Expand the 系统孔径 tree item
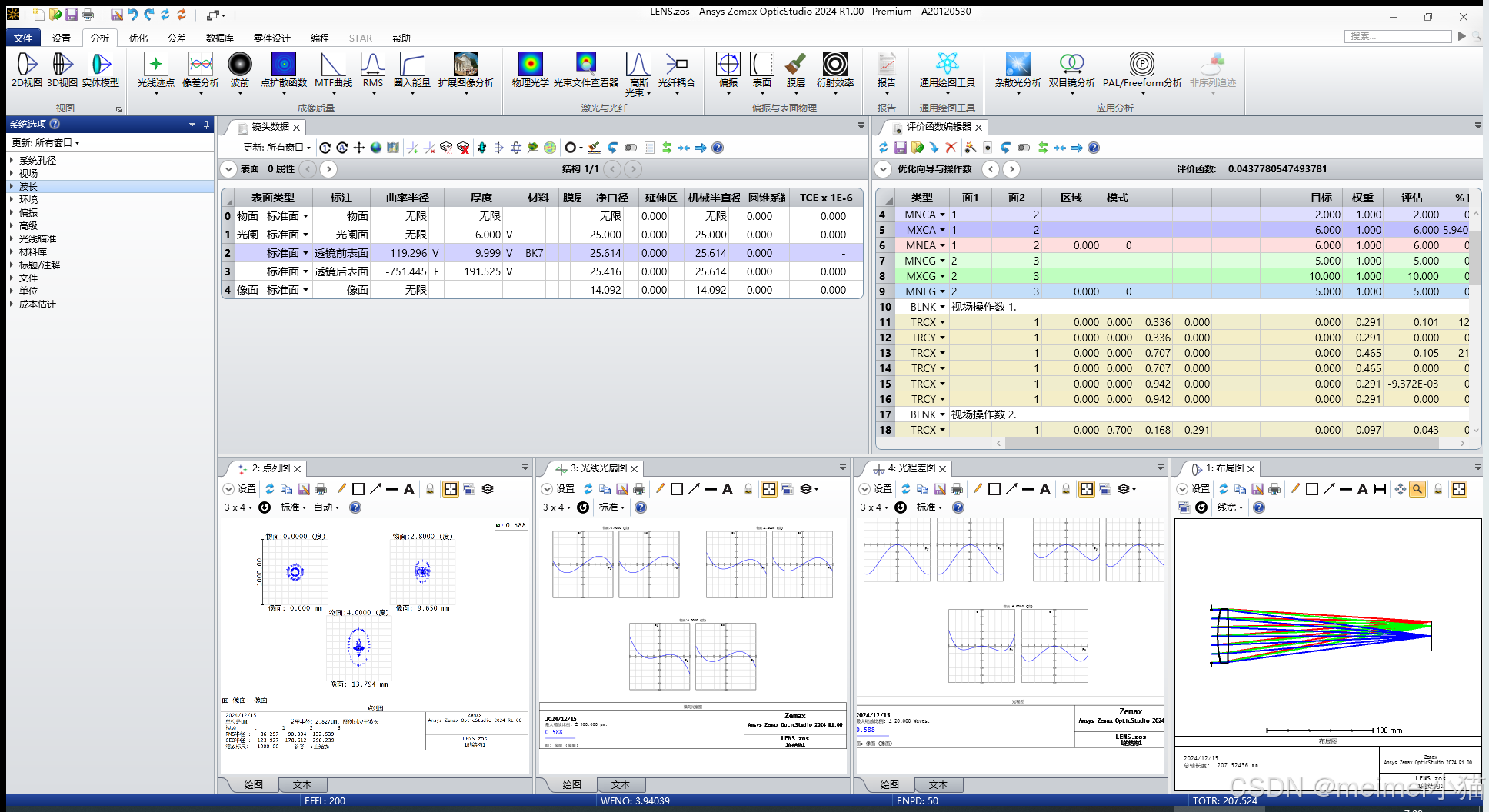This screenshot has width=1489, height=812. (12, 161)
